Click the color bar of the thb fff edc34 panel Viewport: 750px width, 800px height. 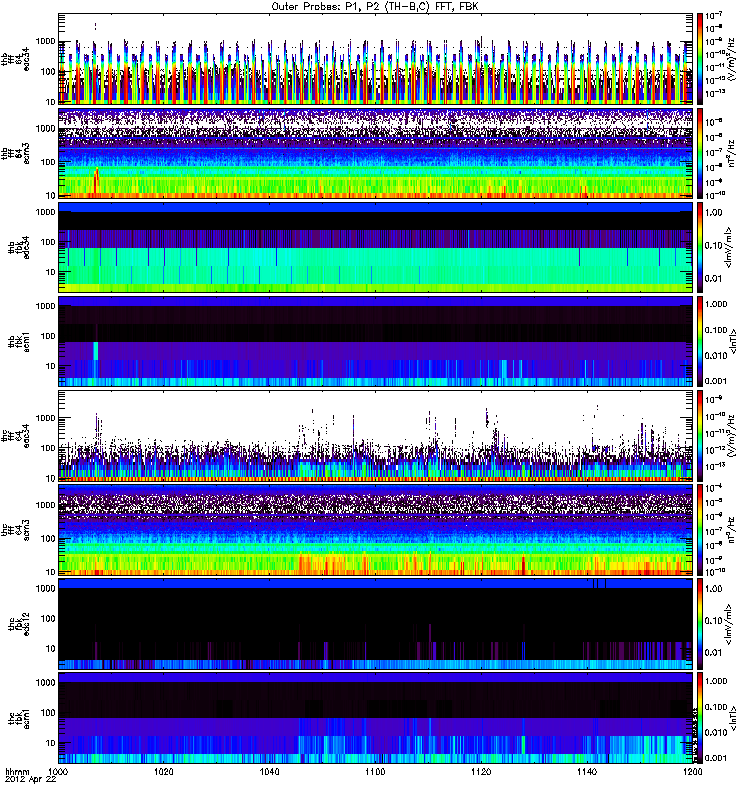pos(700,59)
